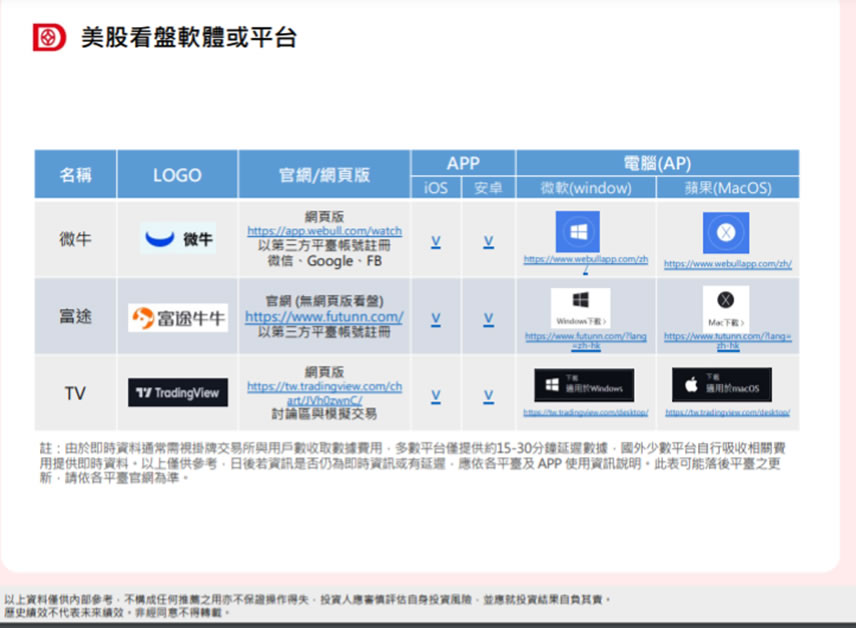Click the TradingView logo image
This screenshot has height=628, width=856.
coord(178,393)
